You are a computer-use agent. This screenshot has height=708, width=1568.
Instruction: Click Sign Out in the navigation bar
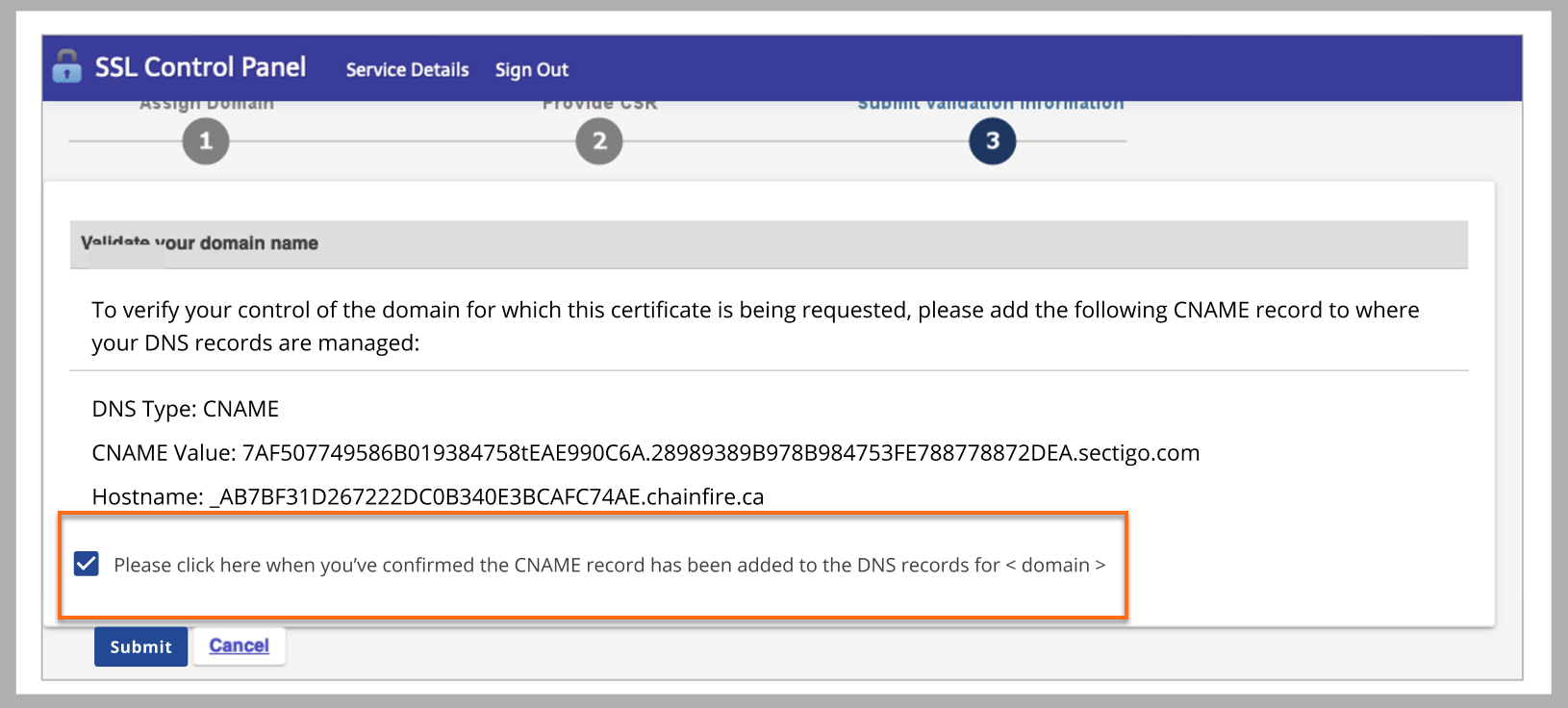(531, 68)
